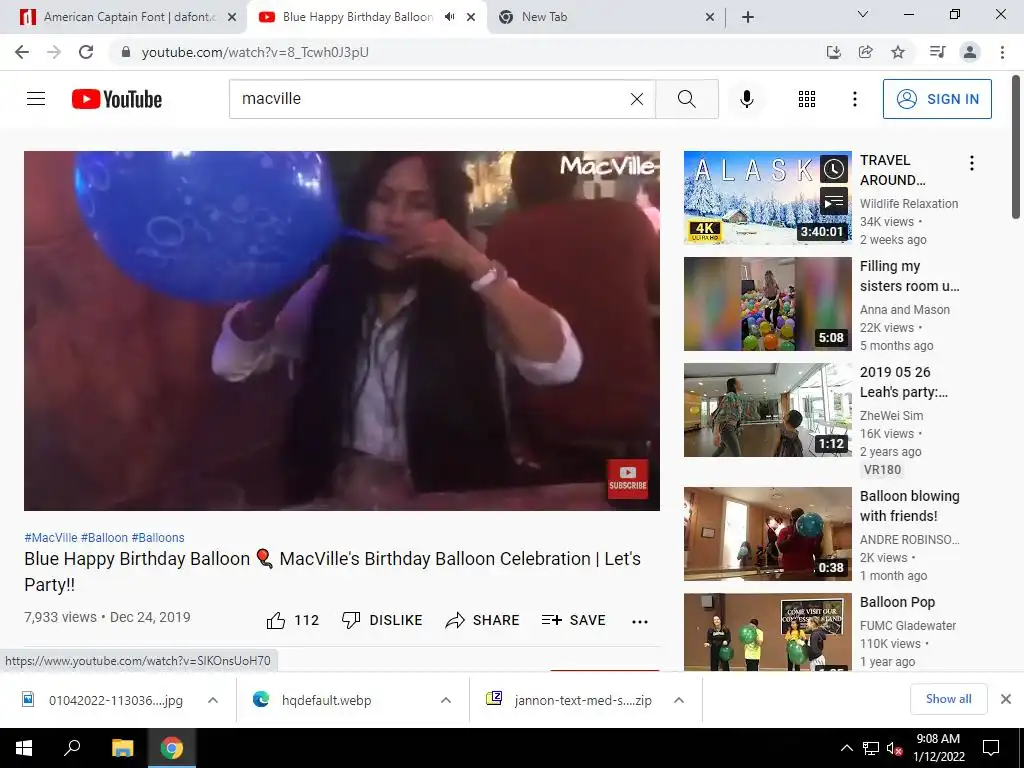Viewport: 1024px width, 768px height.
Task: Open the Leah's party video thumbnail
Action: [x=767, y=410]
